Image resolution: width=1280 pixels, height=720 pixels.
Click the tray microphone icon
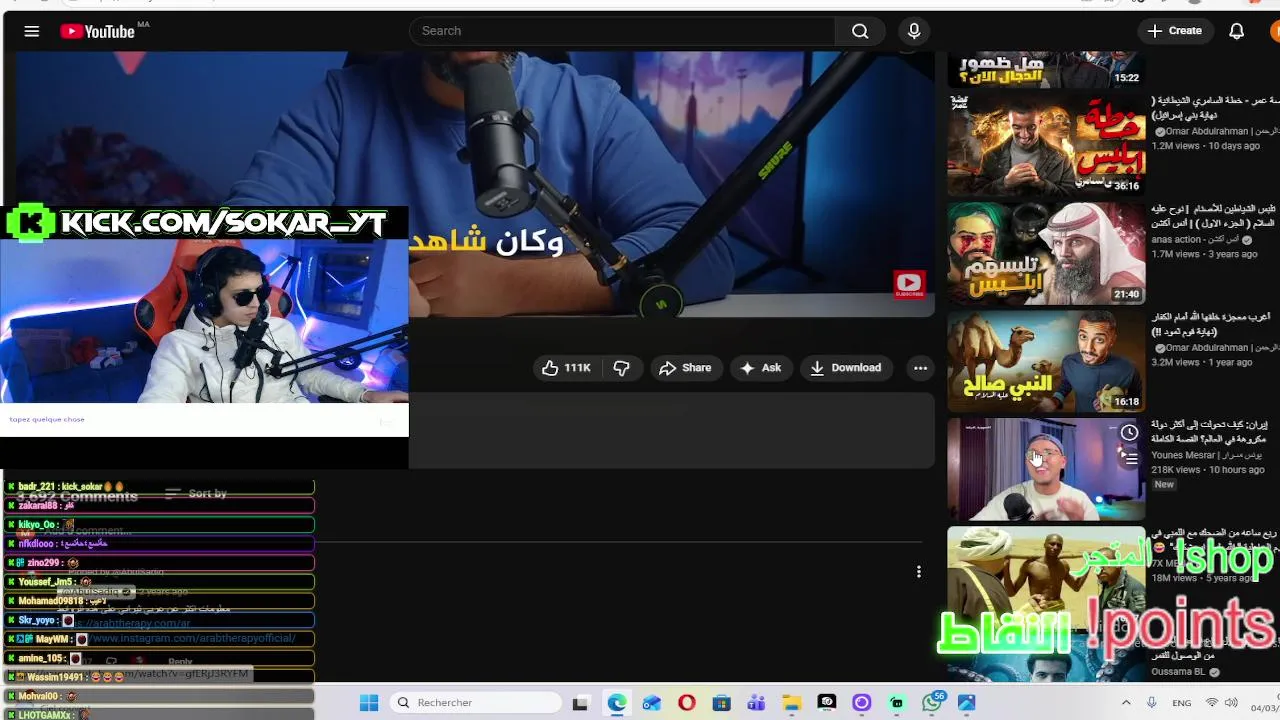1152,703
